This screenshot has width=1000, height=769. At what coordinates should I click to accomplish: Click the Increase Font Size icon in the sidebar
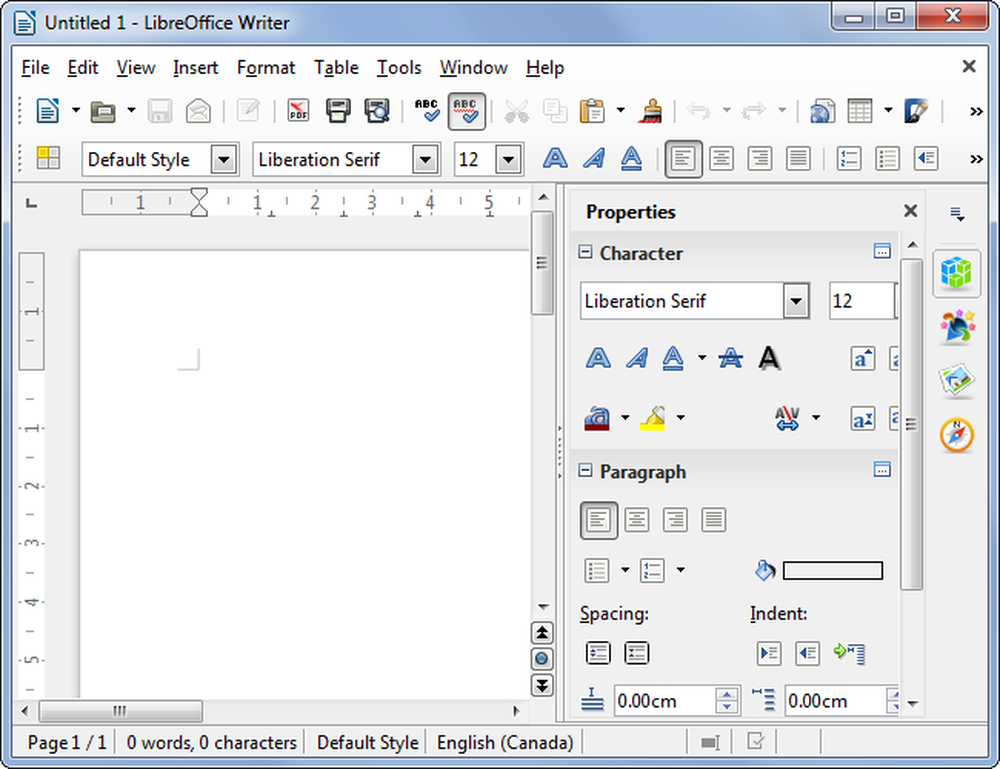pos(863,358)
